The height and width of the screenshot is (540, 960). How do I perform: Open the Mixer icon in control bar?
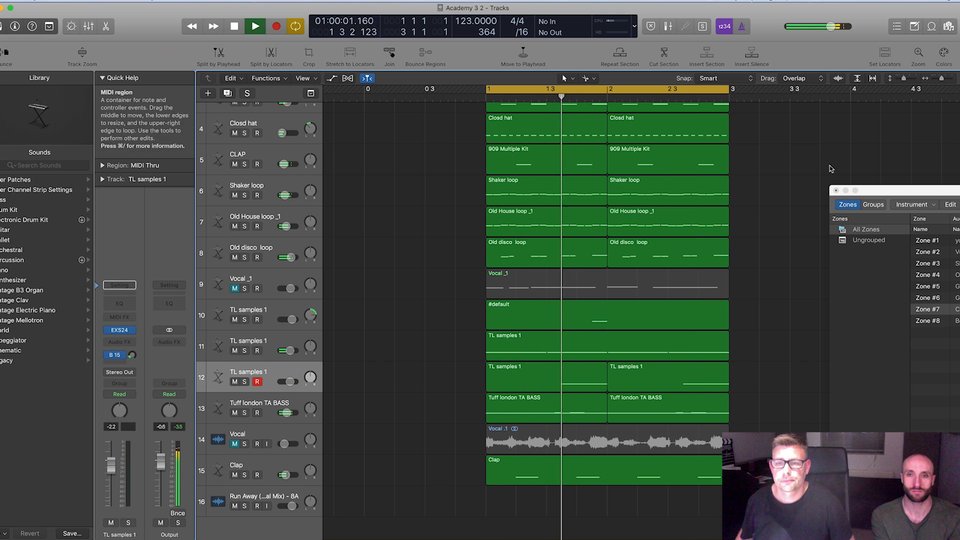click(89, 26)
